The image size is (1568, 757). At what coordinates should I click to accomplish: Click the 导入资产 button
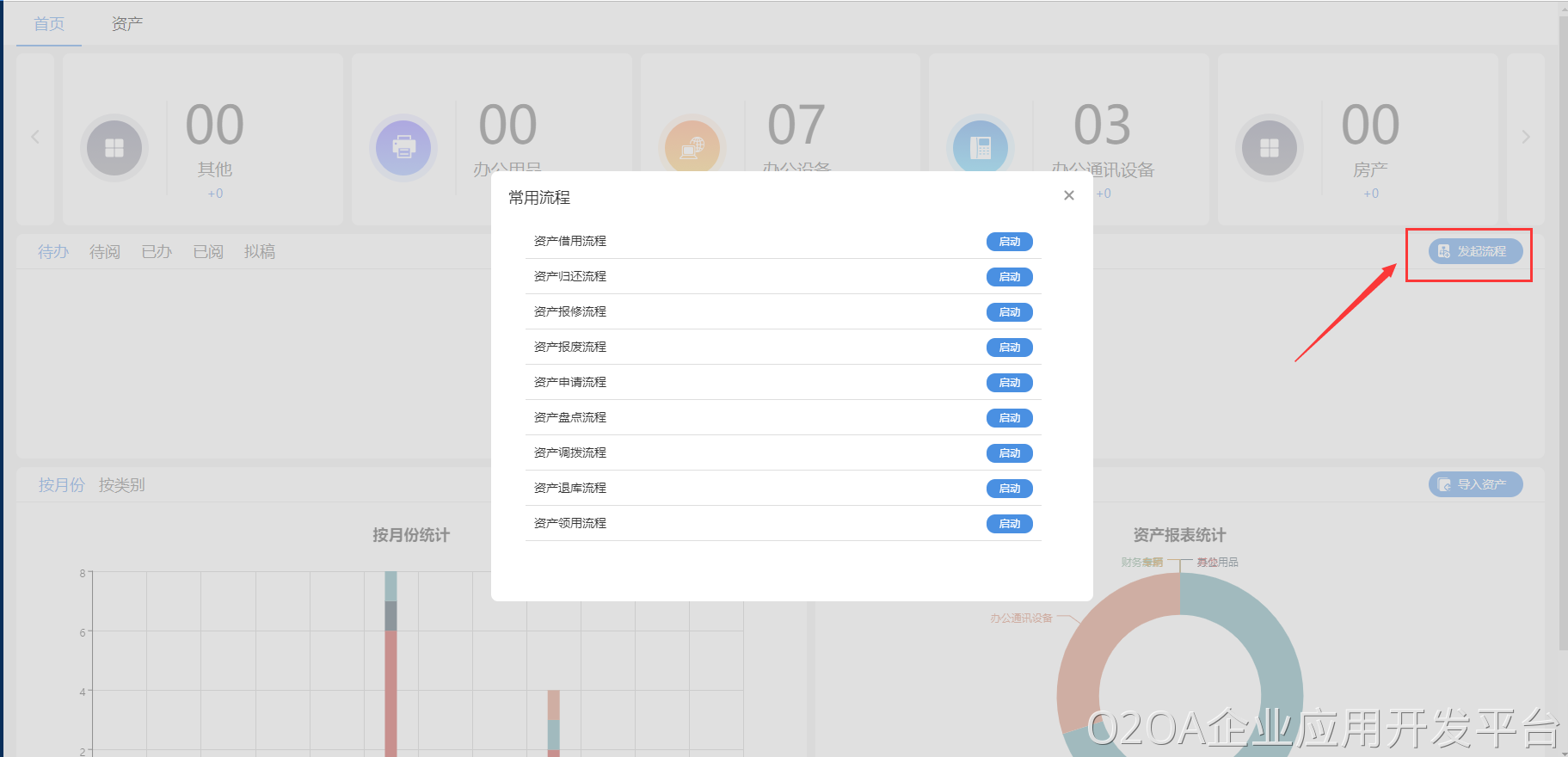pyautogui.click(x=1475, y=484)
